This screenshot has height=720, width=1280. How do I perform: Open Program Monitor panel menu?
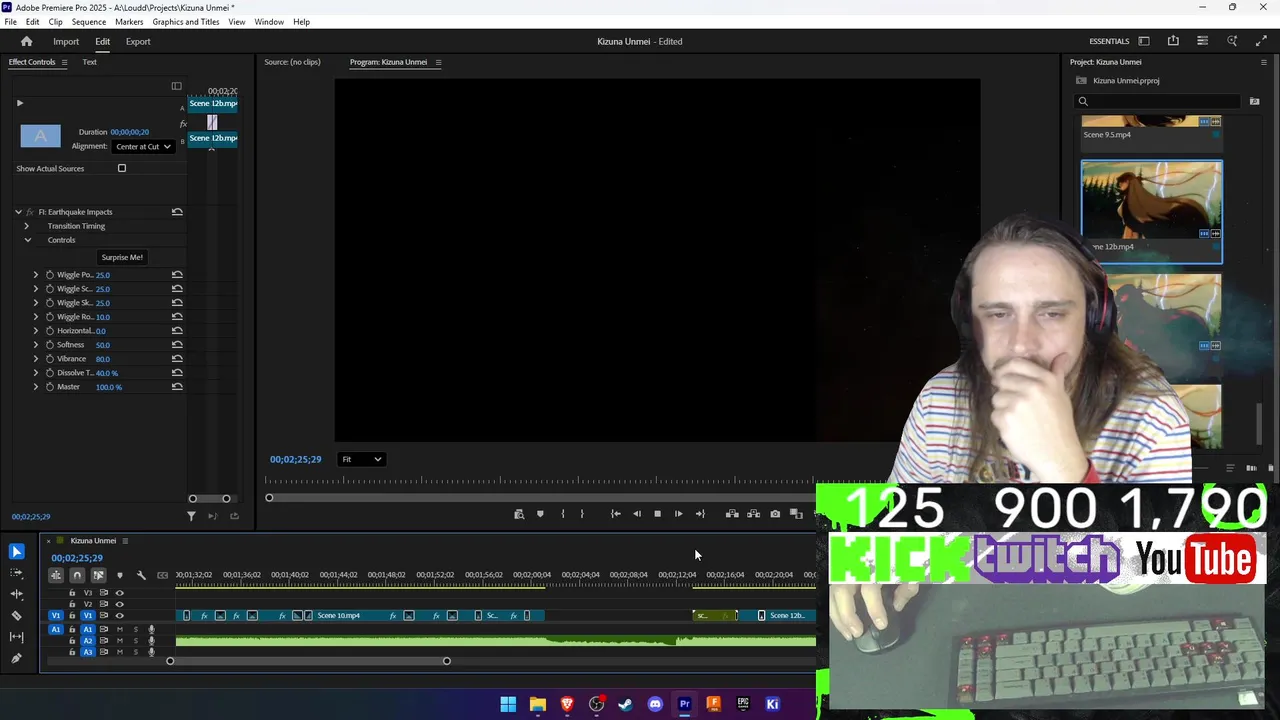[438, 62]
